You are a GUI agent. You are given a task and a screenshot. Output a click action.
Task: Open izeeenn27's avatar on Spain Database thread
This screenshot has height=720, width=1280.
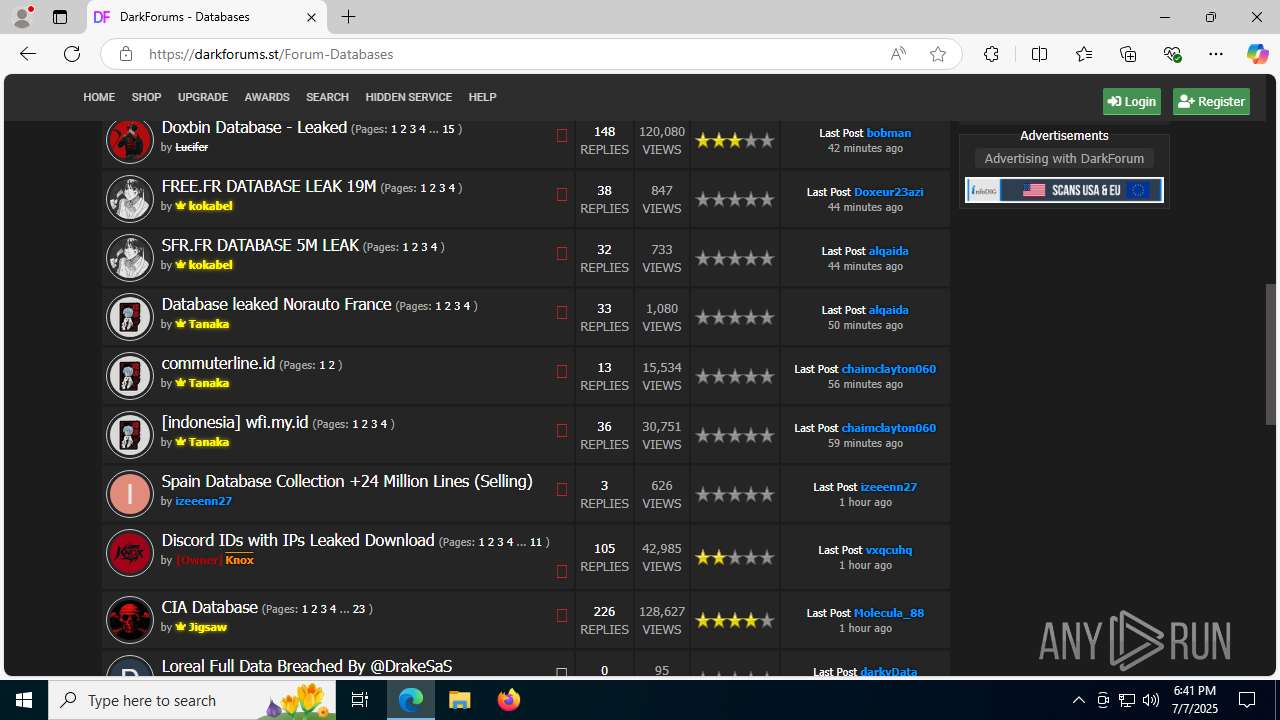click(x=129, y=493)
